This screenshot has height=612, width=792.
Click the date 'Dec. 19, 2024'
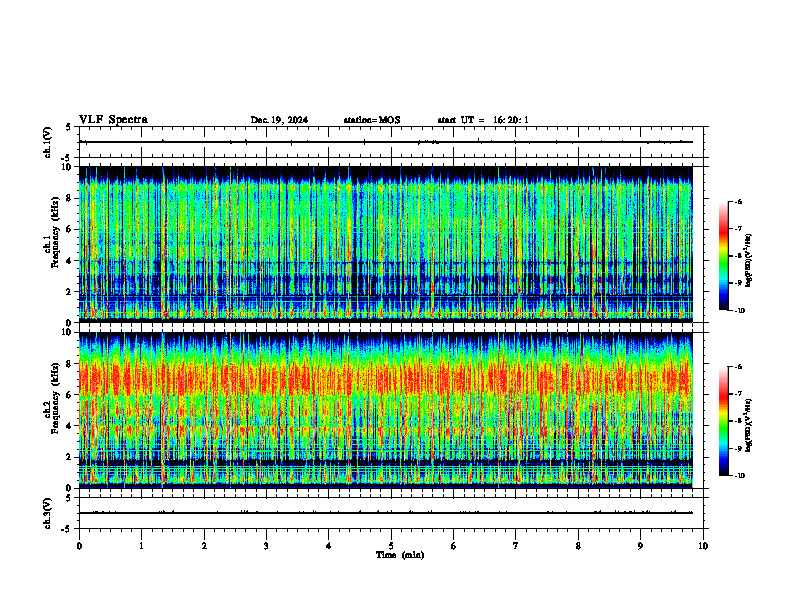(x=279, y=120)
